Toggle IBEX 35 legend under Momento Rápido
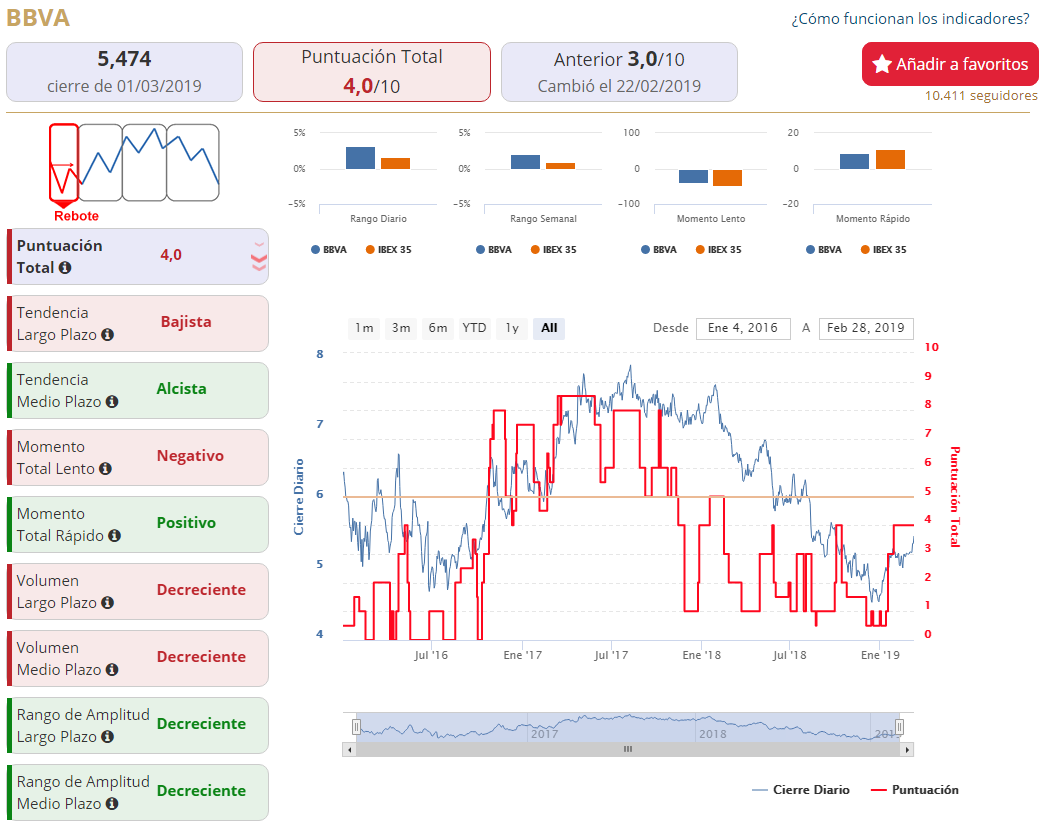Image resolution: width=1046 pixels, height=832 pixels. [883, 250]
